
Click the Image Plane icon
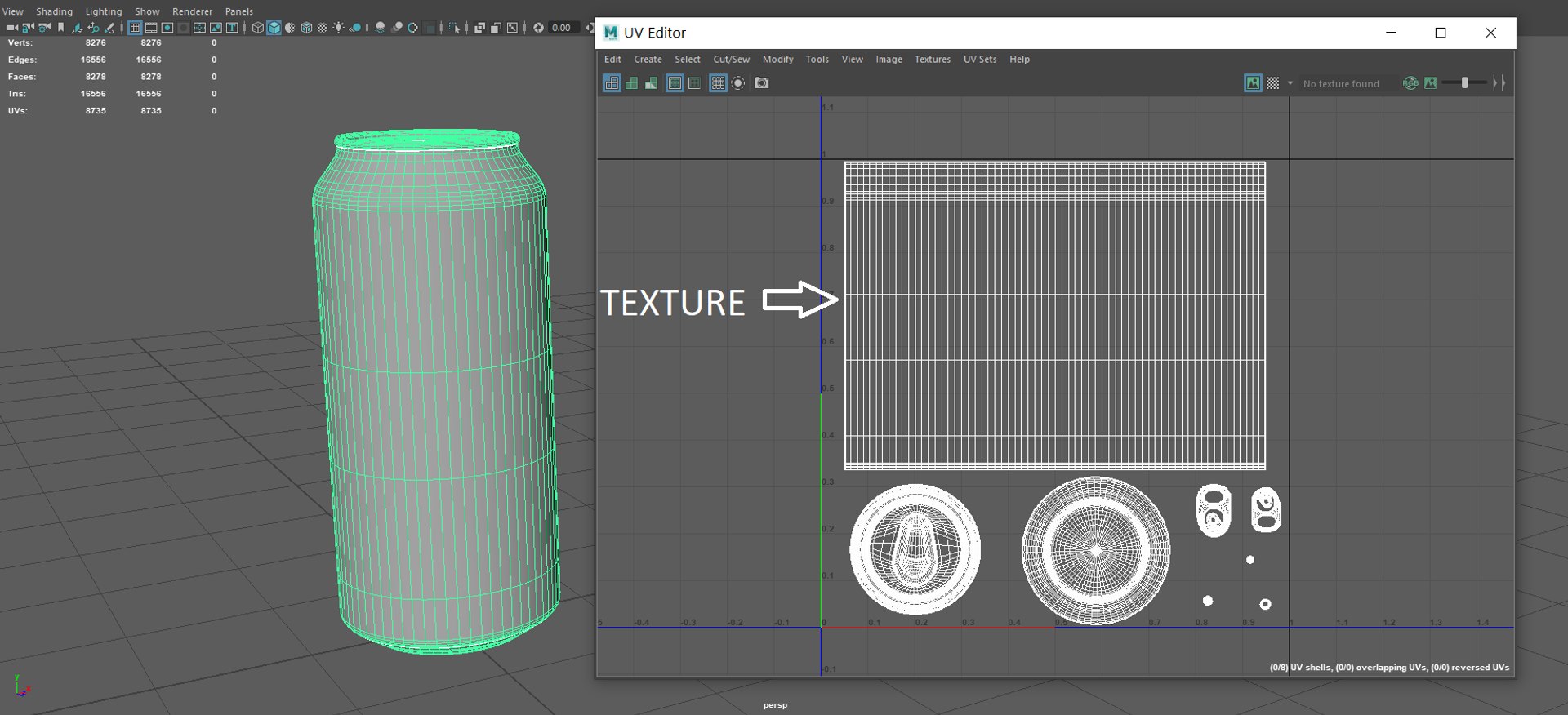pyautogui.click(x=77, y=28)
